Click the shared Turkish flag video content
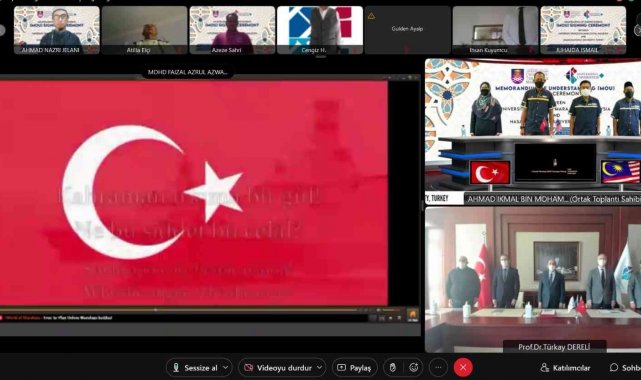 click(x=193, y=193)
